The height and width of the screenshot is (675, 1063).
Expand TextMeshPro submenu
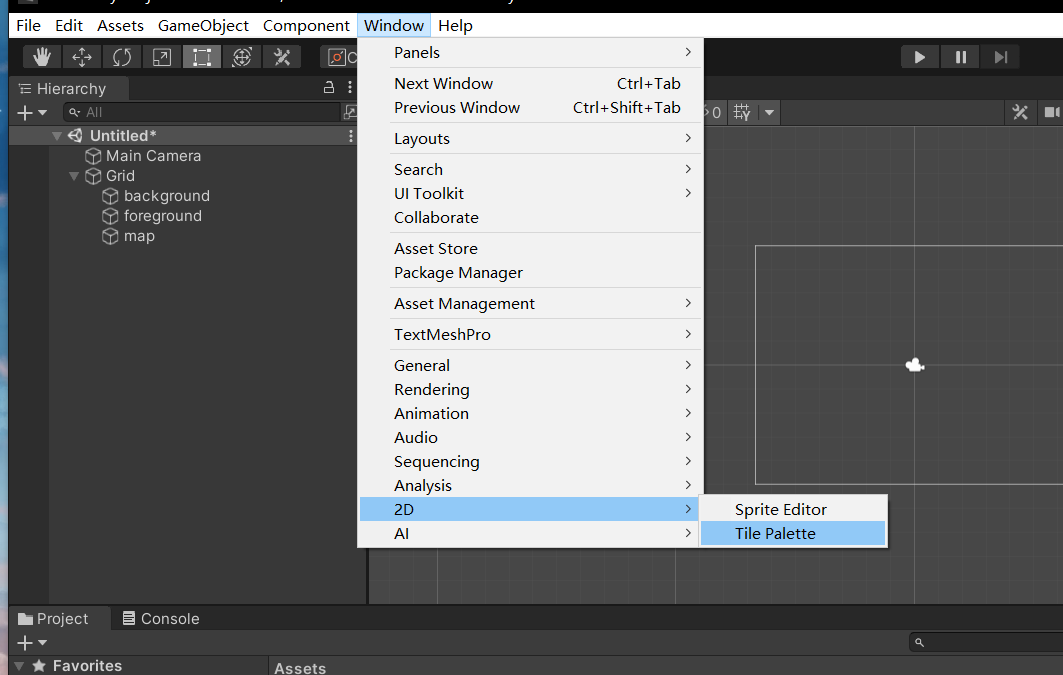click(531, 335)
